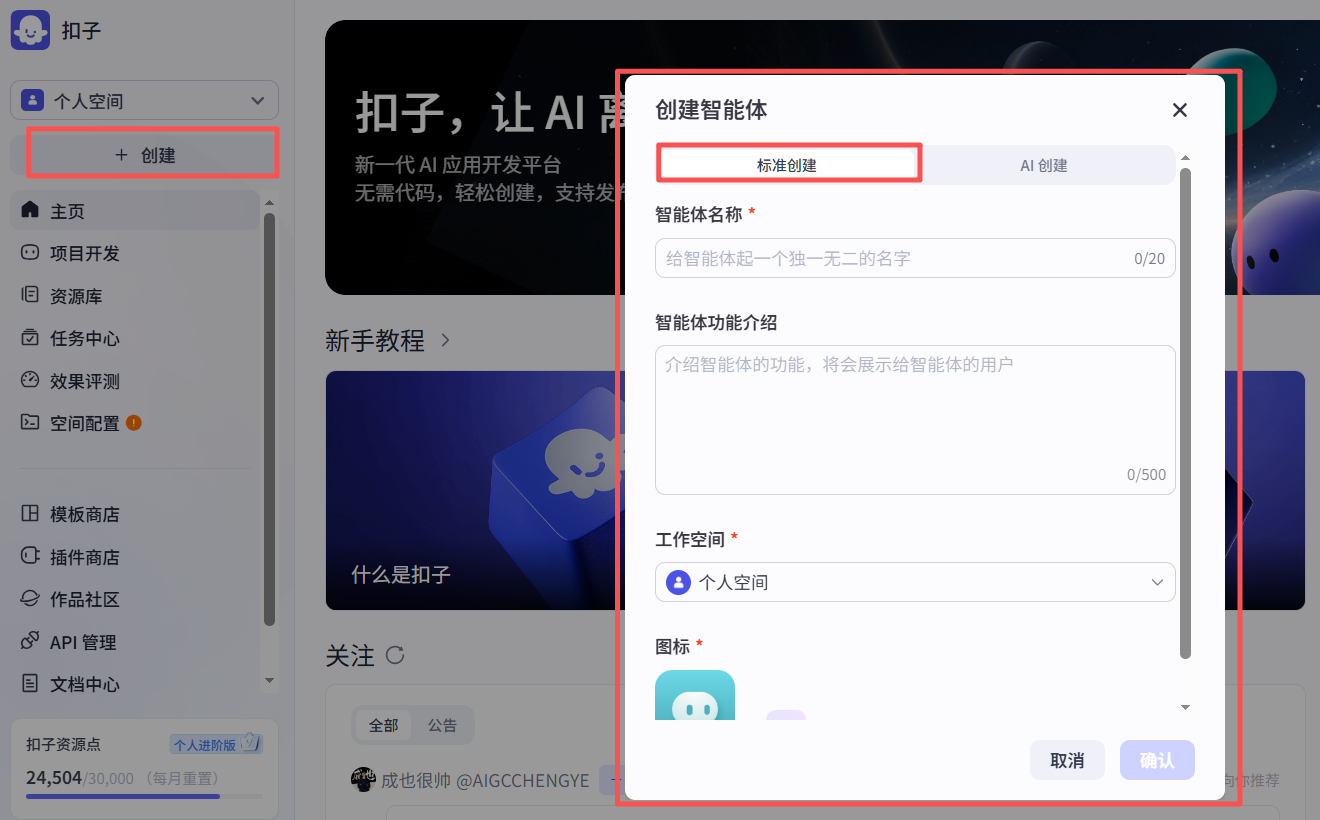1320x820 pixels.
Task: Open the 个人空间 workspace selector in sidebar
Action: tap(144, 100)
